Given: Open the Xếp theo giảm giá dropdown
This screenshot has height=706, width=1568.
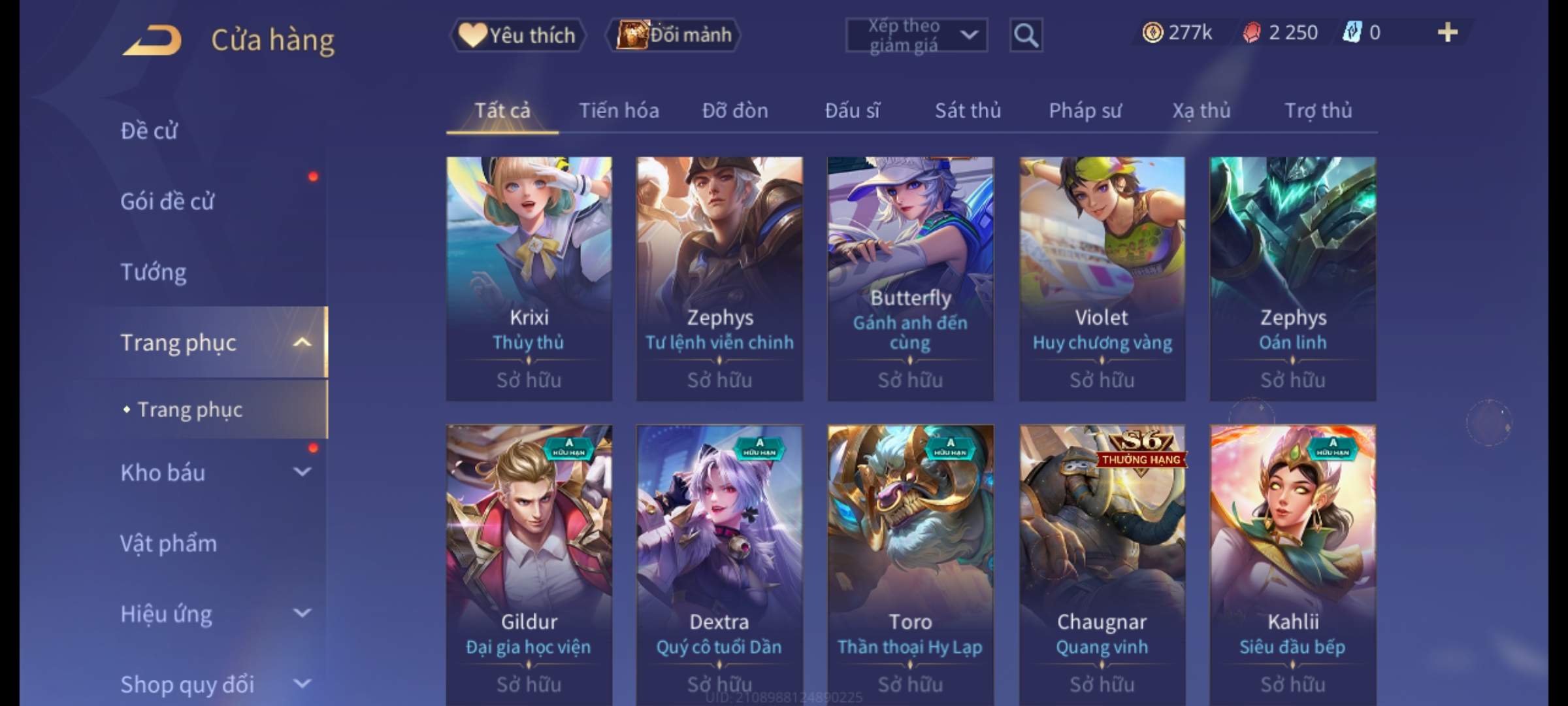Looking at the screenshot, I should 917,35.
